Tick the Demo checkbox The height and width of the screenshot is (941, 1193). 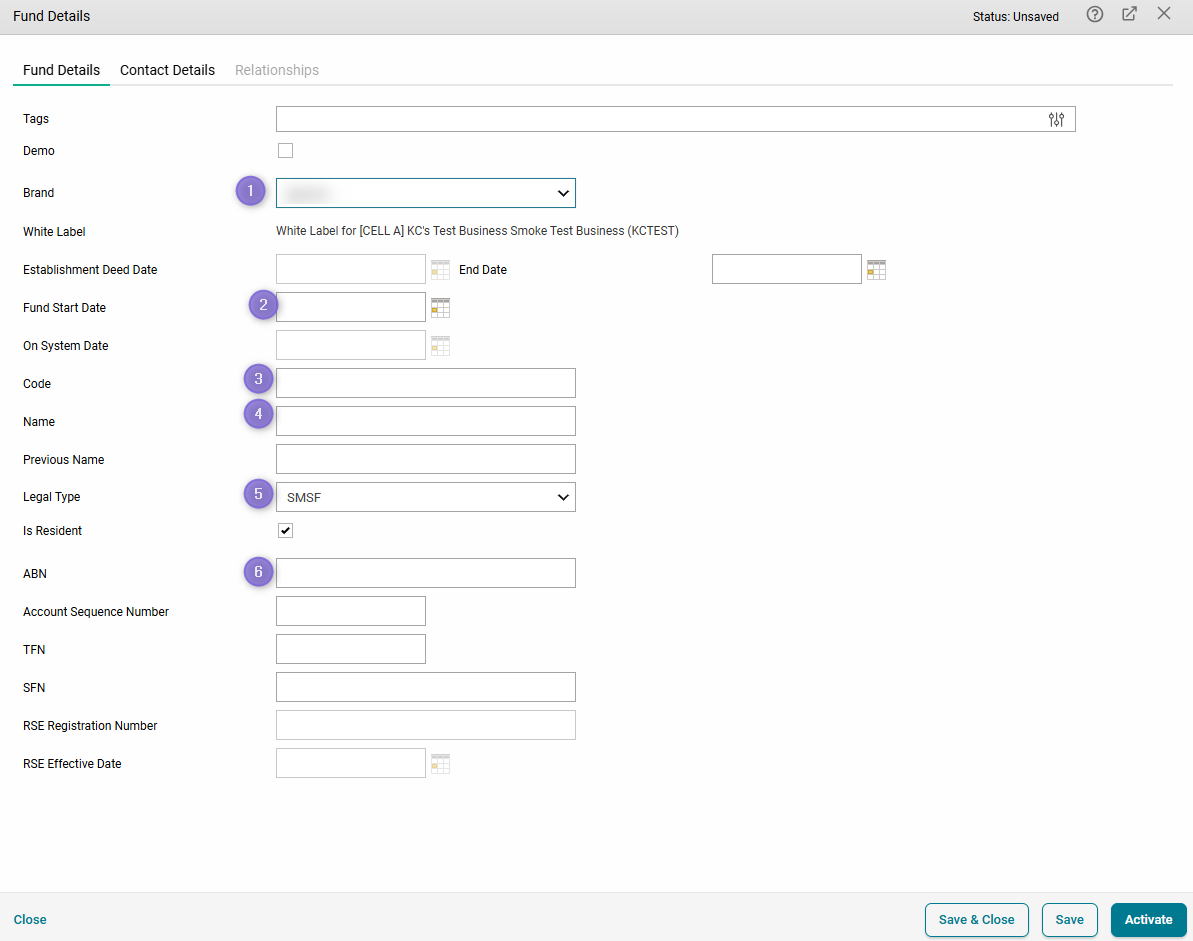285,151
